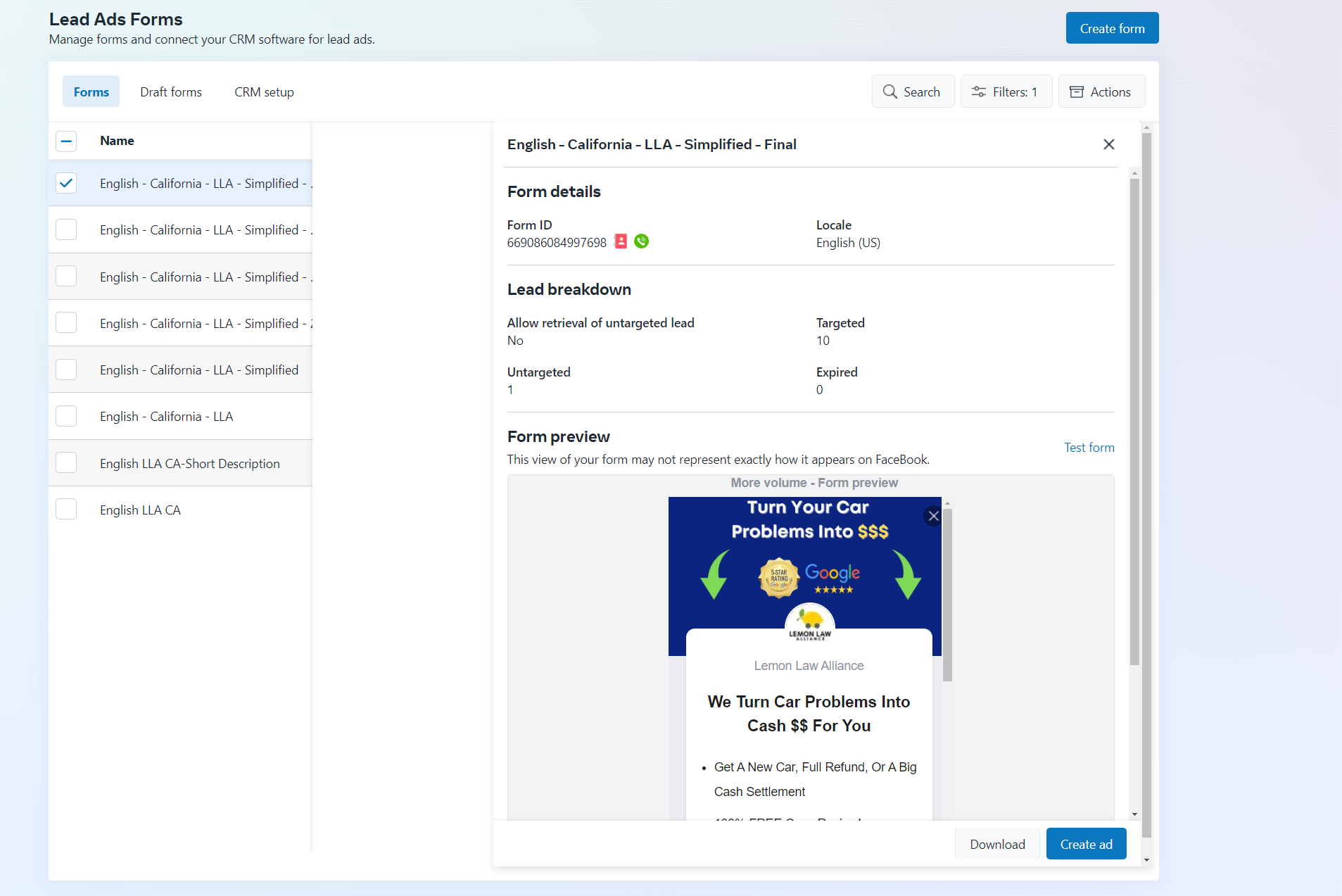Click the outer page scrollbar down arrow
The image size is (1342, 896).
(1146, 859)
